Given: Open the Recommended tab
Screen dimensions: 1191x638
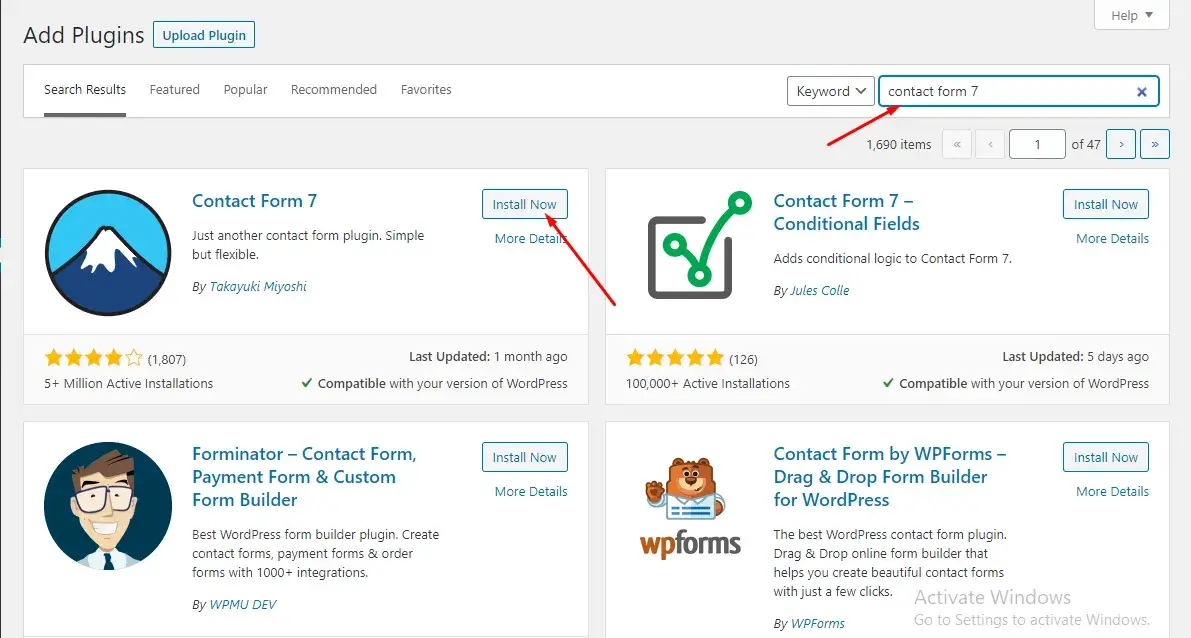Looking at the screenshot, I should tap(334, 90).
